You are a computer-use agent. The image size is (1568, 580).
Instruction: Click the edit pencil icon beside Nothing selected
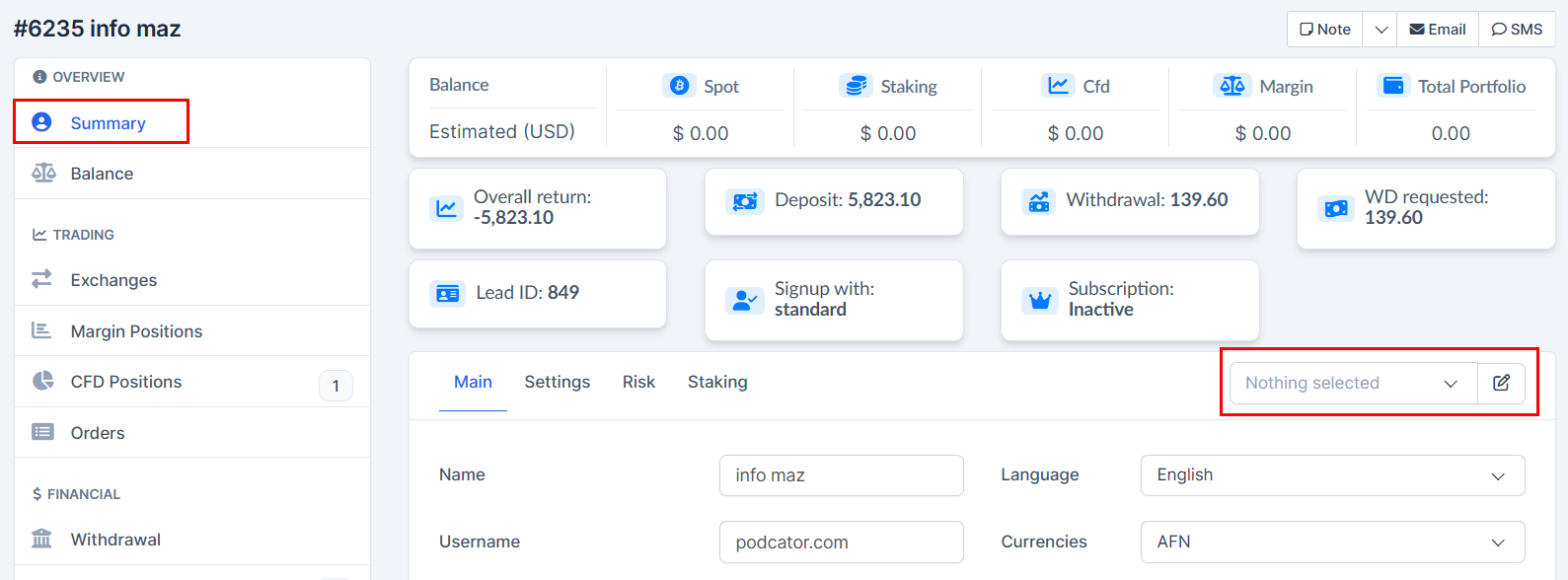coord(1501,383)
